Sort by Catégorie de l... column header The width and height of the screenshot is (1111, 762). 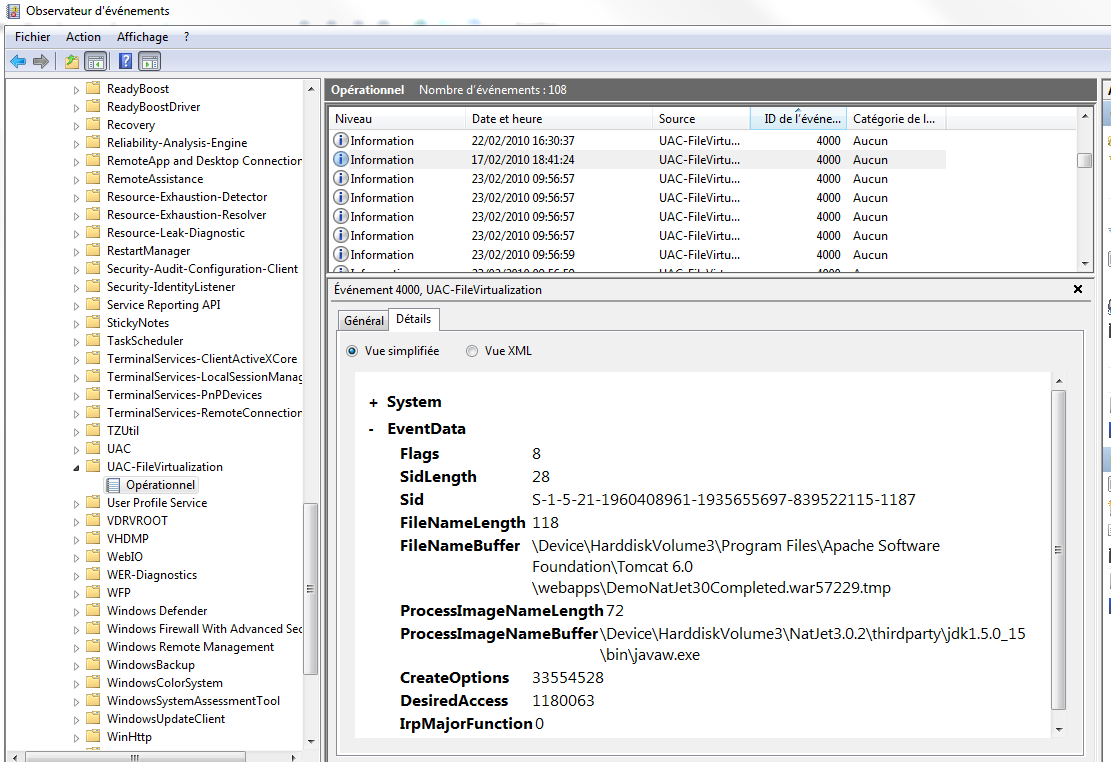[896, 118]
